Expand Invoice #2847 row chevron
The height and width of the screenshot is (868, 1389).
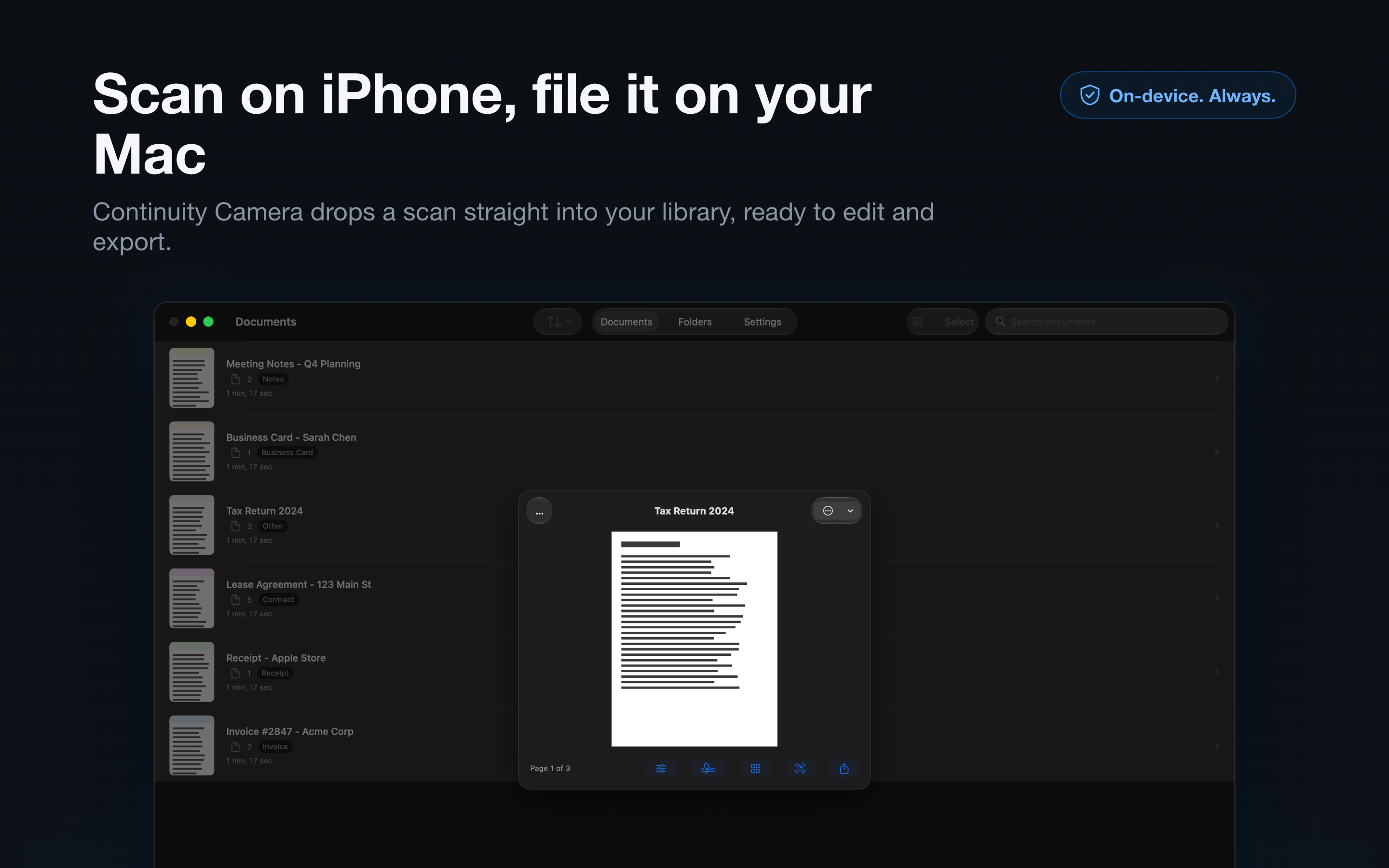(x=1216, y=745)
